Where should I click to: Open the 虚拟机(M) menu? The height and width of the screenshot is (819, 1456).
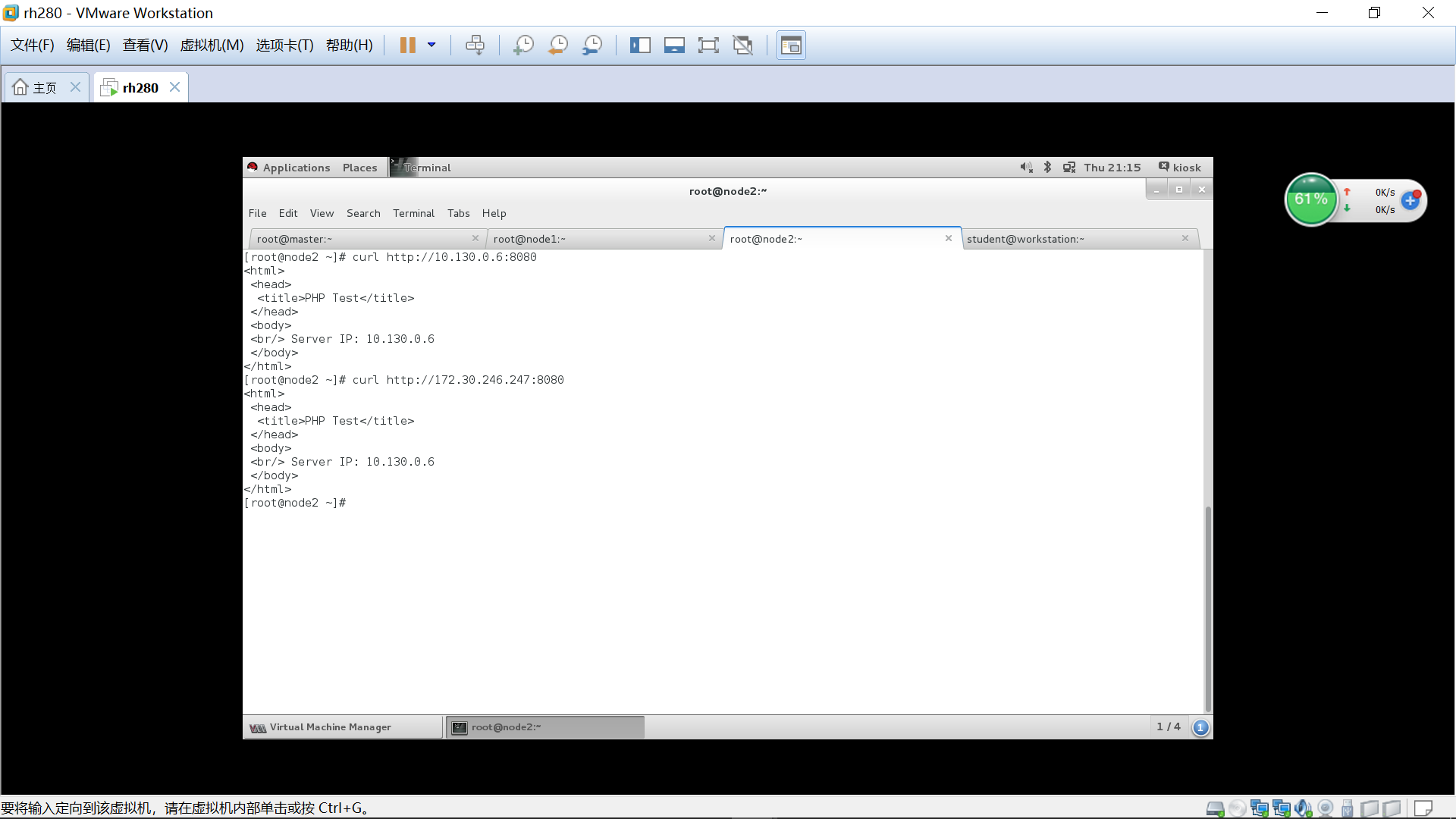[212, 45]
